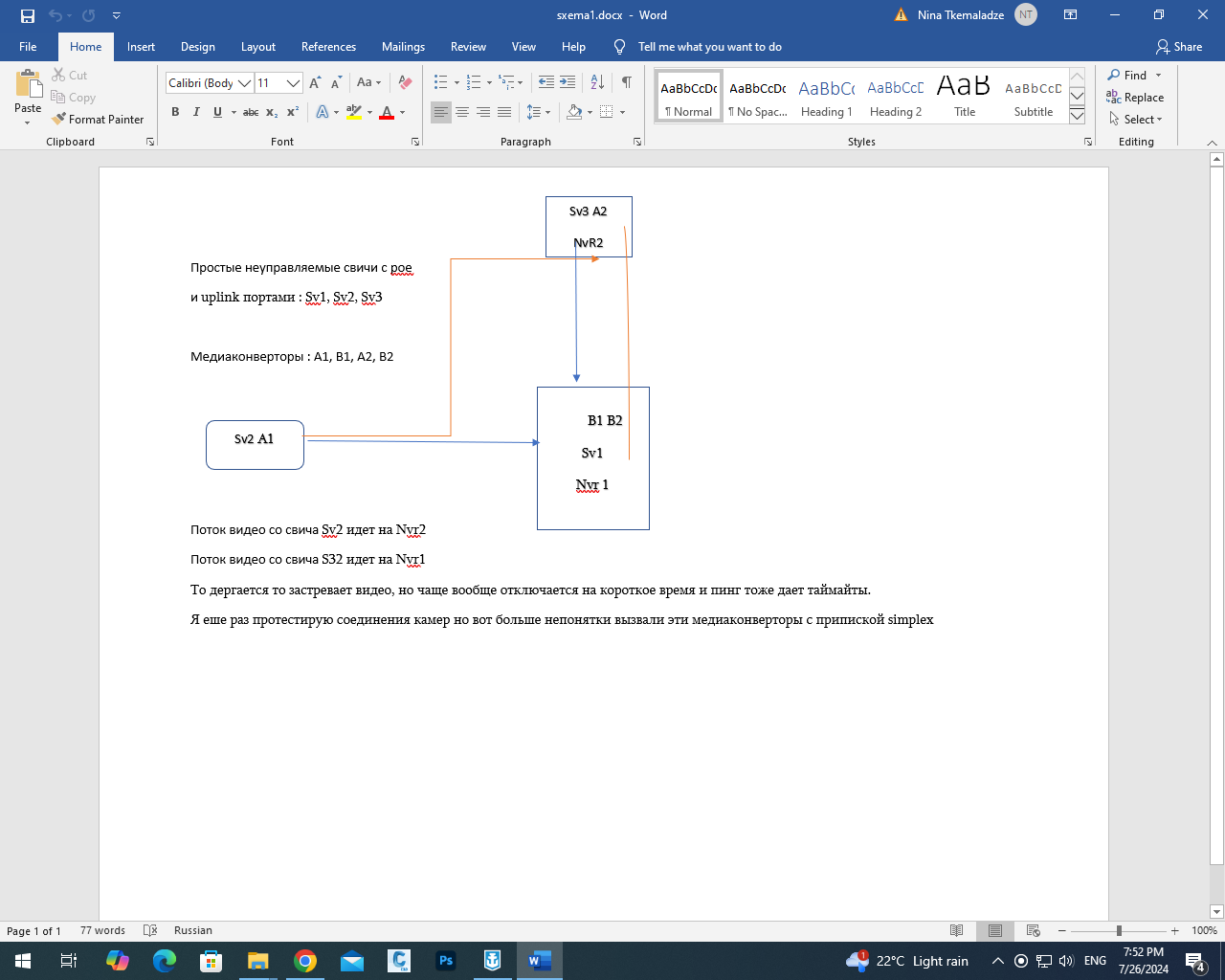Open the font size dropdown
1225x980 pixels.
(x=293, y=83)
